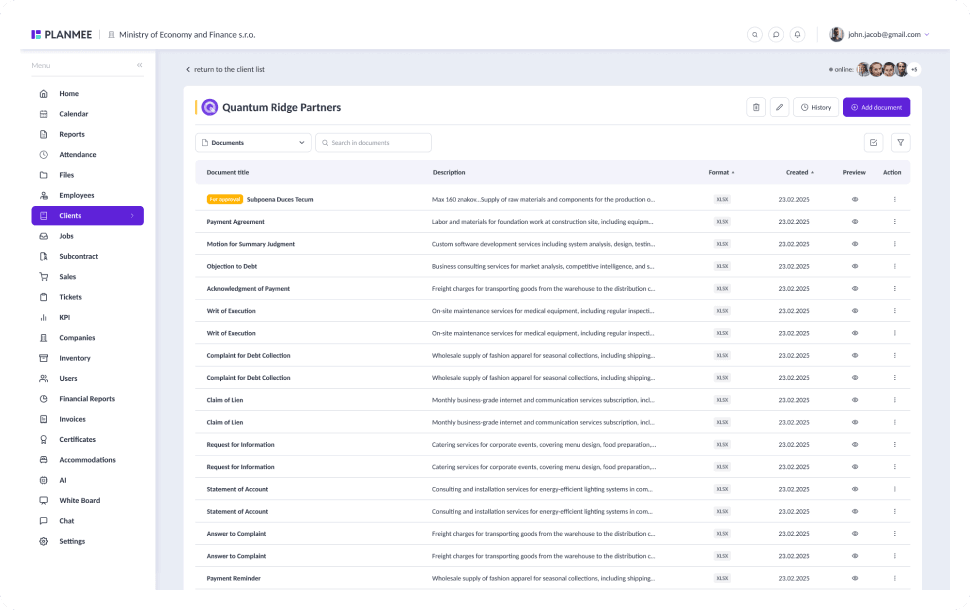
Task: Click the PLANMEE logo
Action: [x=62, y=35]
